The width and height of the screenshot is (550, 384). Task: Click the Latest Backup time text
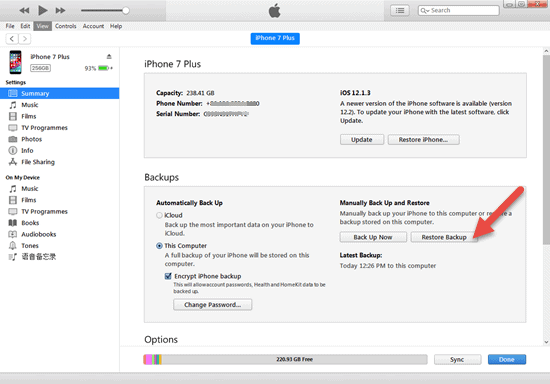[x=388, y=266]
